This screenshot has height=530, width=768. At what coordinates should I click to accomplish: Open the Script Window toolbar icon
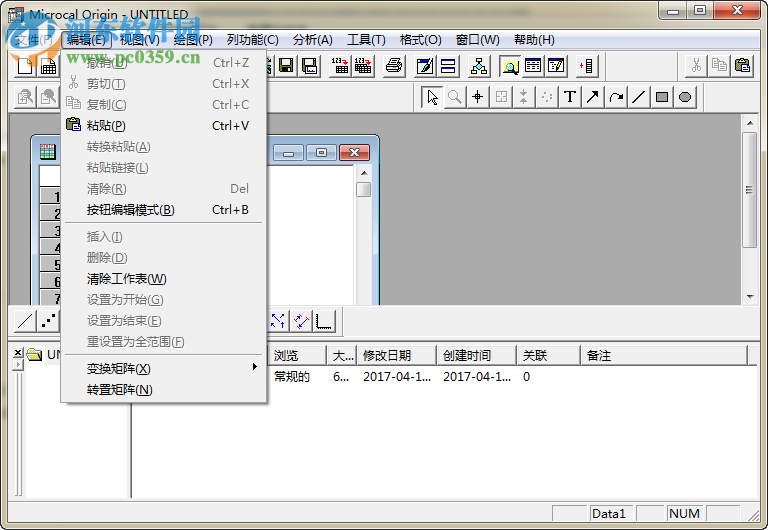pos(556,66)
